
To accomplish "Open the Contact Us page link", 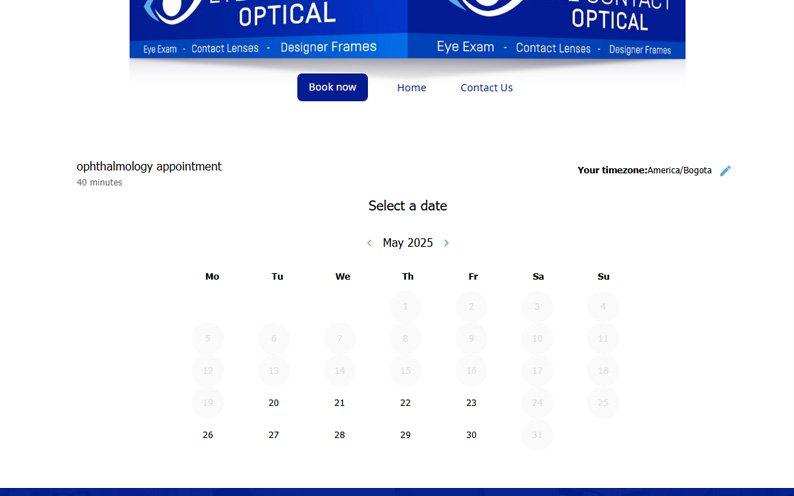I will click(x=486, y=88).
